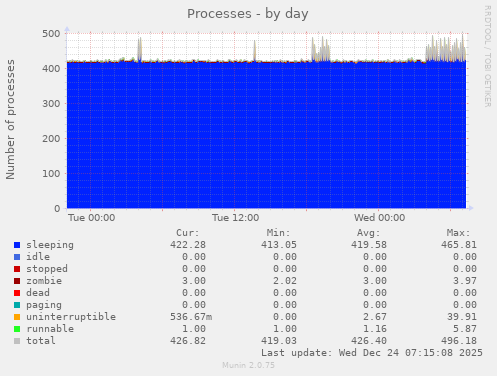Click the idle legend color swatch
Image resolution: width=497 pixels, height=376 pixels.
pos(17,257)
